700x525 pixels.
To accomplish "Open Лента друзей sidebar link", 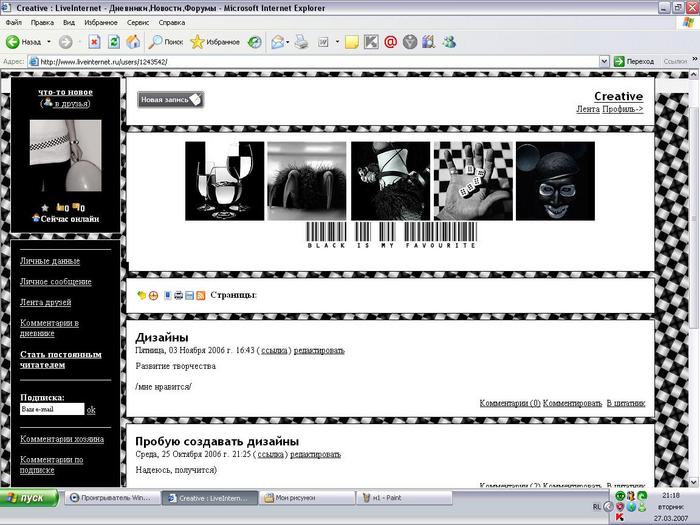I will point(46,302).
